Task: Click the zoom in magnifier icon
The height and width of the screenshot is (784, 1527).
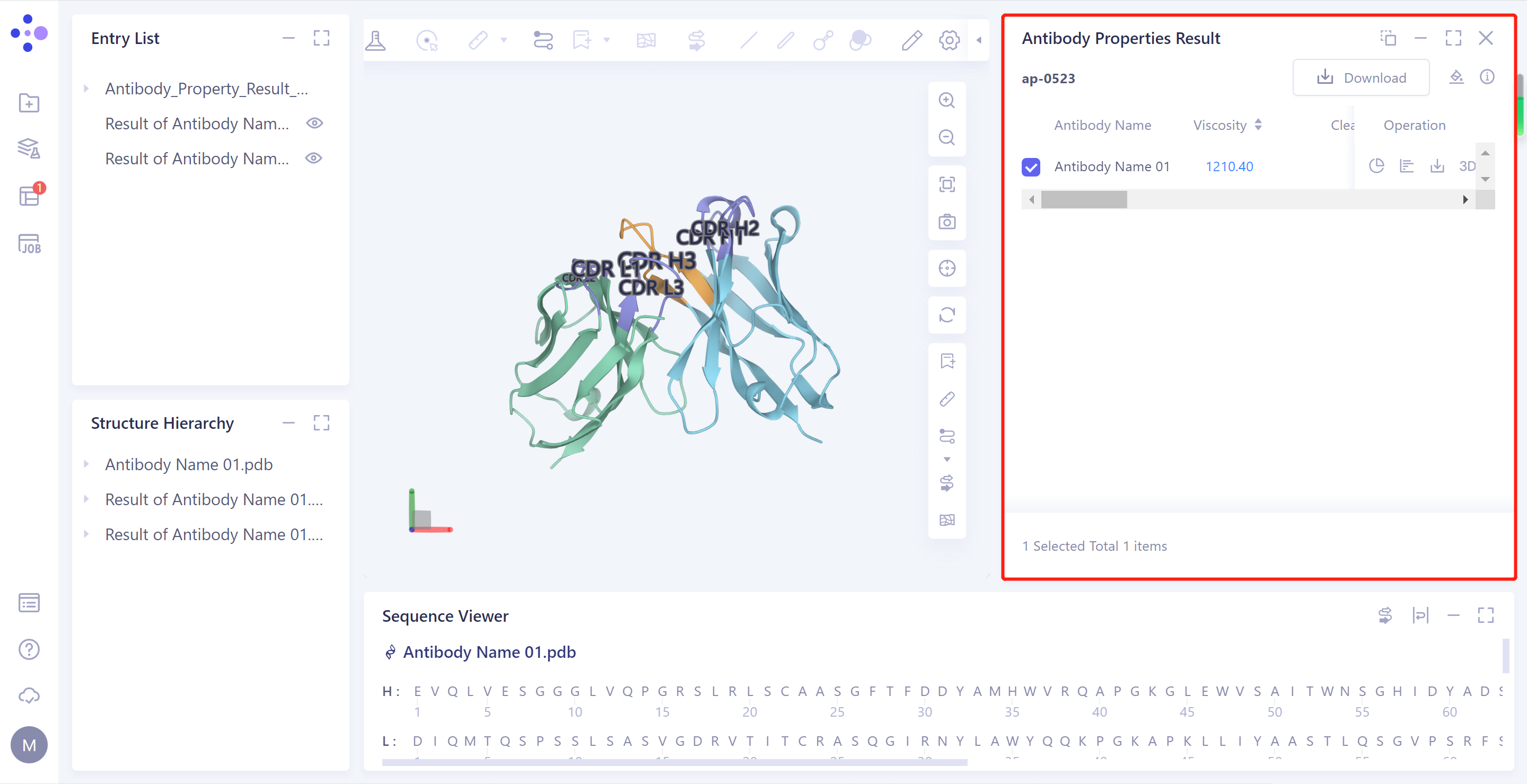Action: [x=946, y=101]
